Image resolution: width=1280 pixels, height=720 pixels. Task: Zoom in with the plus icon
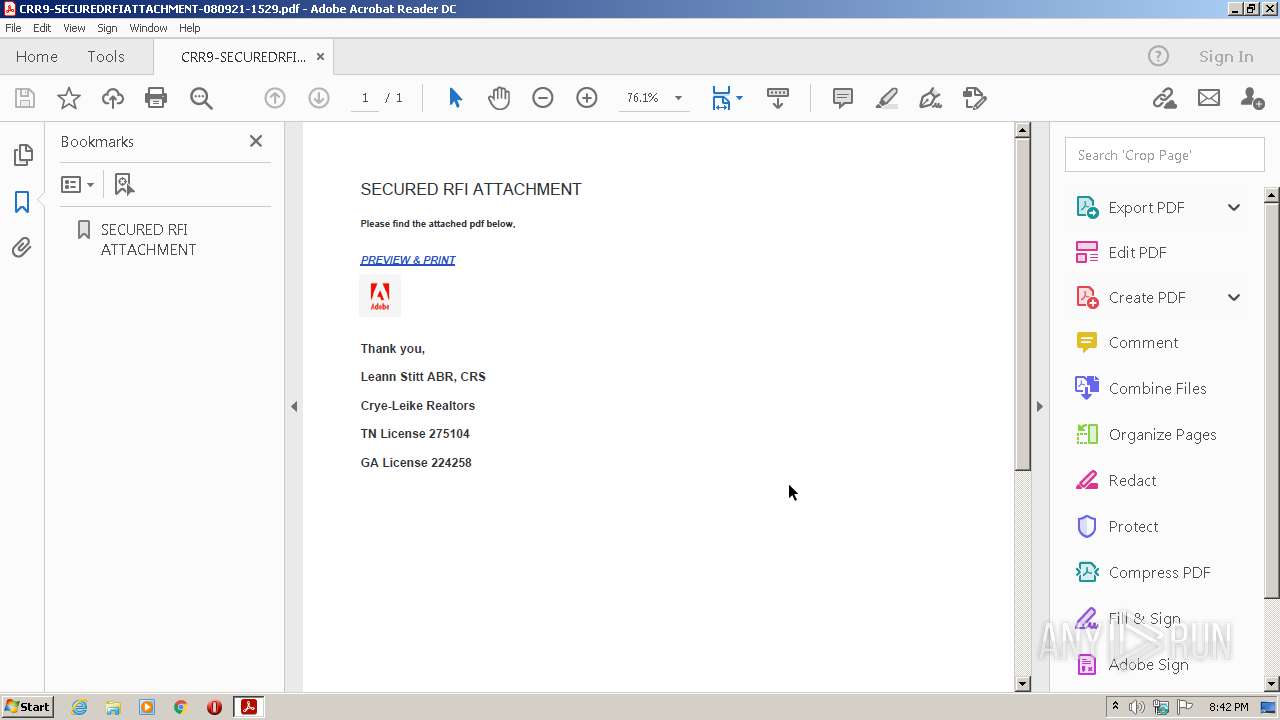(587, 98)
